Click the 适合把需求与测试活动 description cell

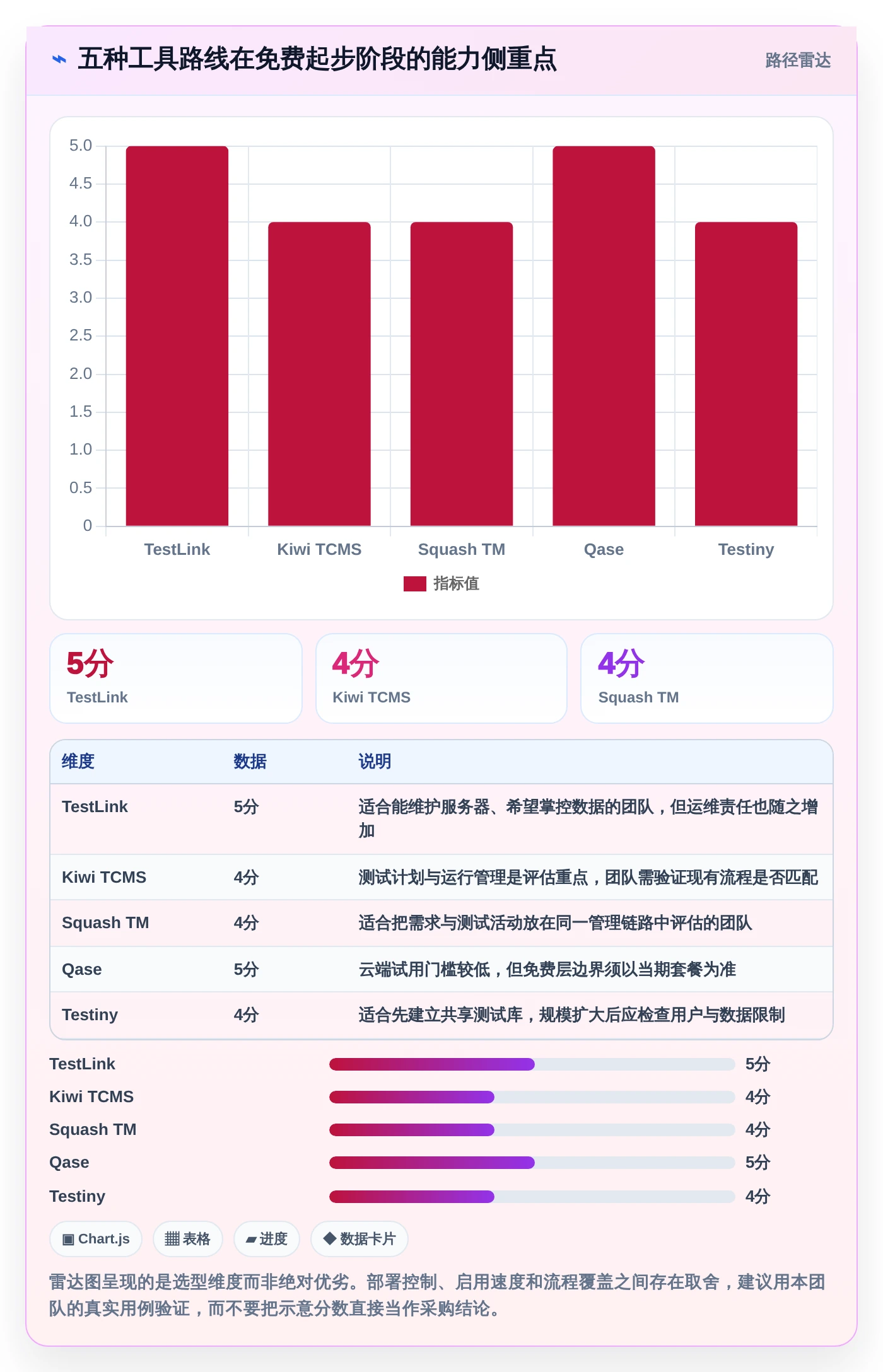555,923
